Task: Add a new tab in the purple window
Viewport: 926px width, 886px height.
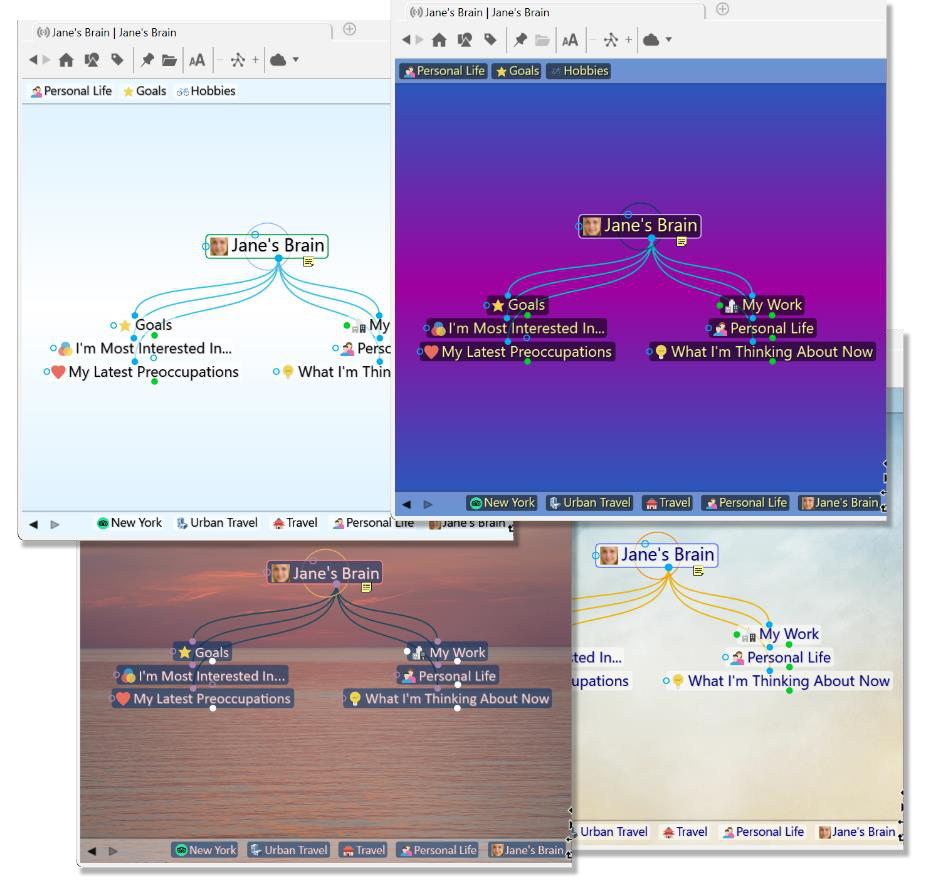Action: click(722, 9)
